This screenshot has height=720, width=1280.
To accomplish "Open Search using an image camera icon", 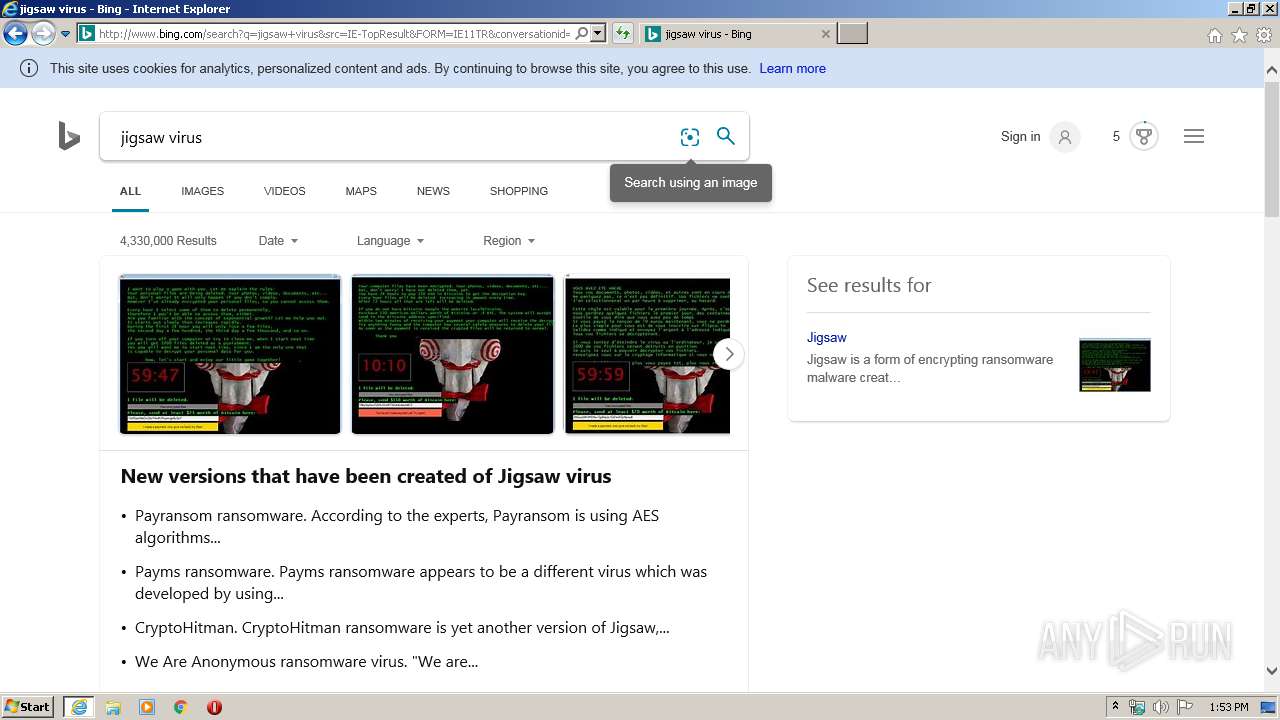I will pyautogui.click(x=690, y=137).
